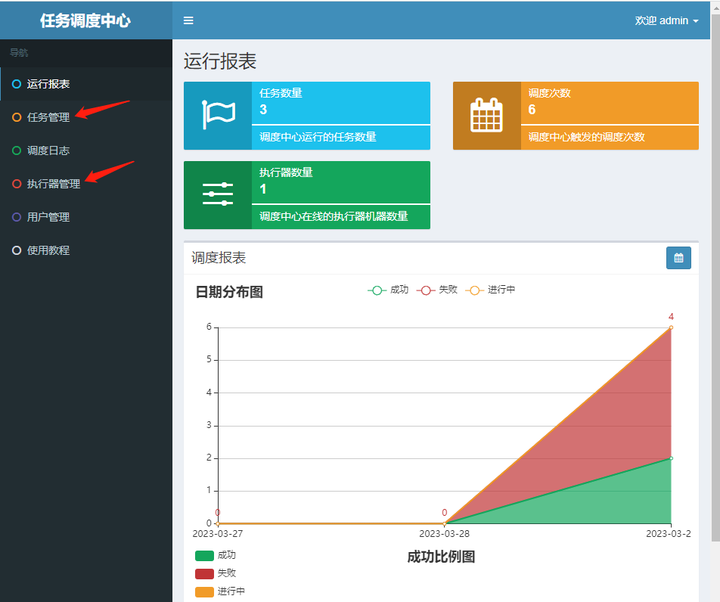Click the sliders icon on 执行器数量 card
This screenshot has height=602, width=720.
pos(218,194)
